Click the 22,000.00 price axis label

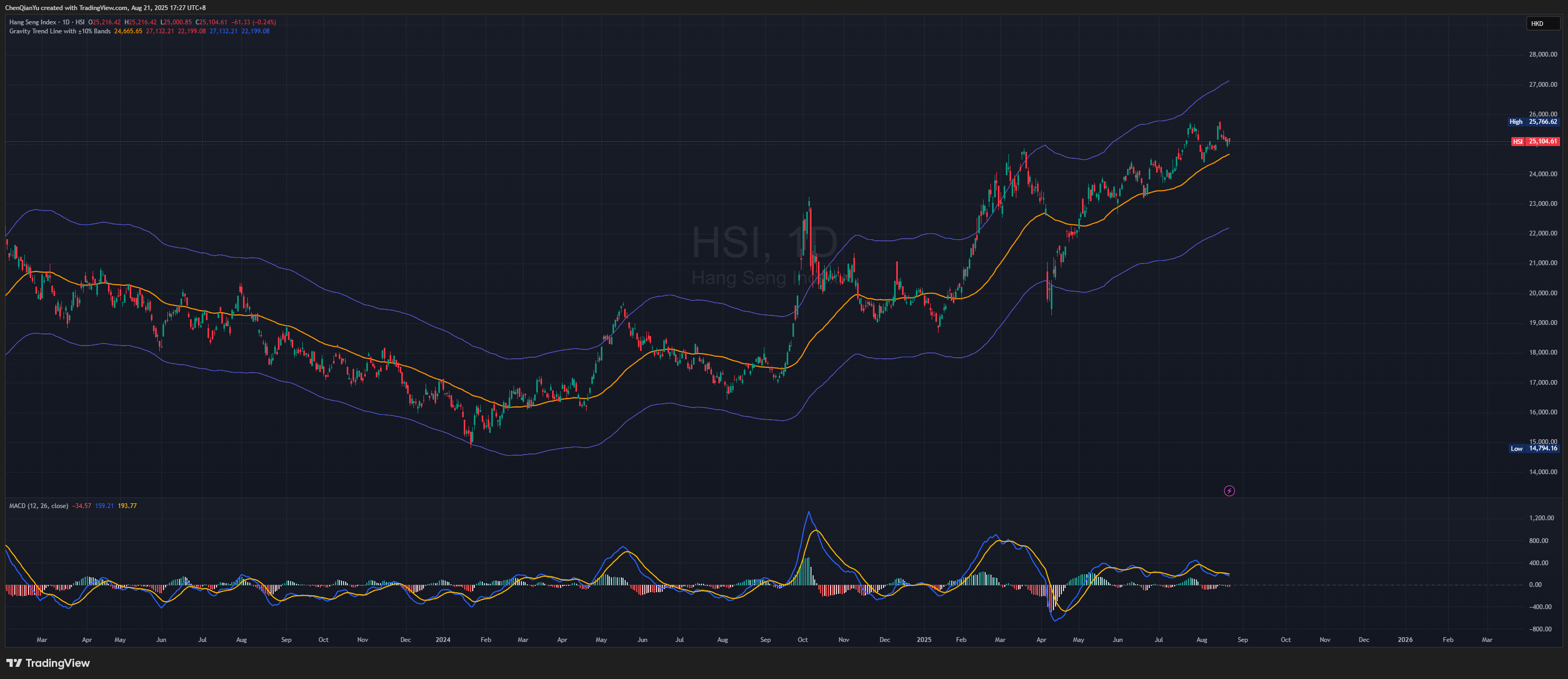tap(1543, 233)
